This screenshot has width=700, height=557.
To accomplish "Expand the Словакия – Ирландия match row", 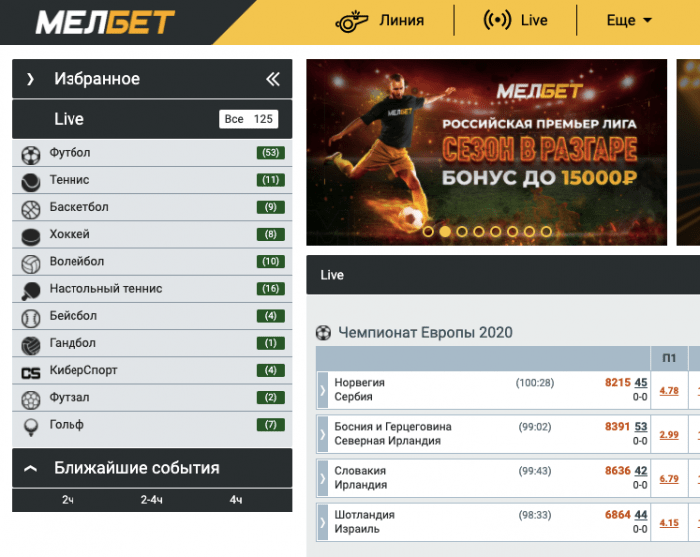I will (322, 478).
